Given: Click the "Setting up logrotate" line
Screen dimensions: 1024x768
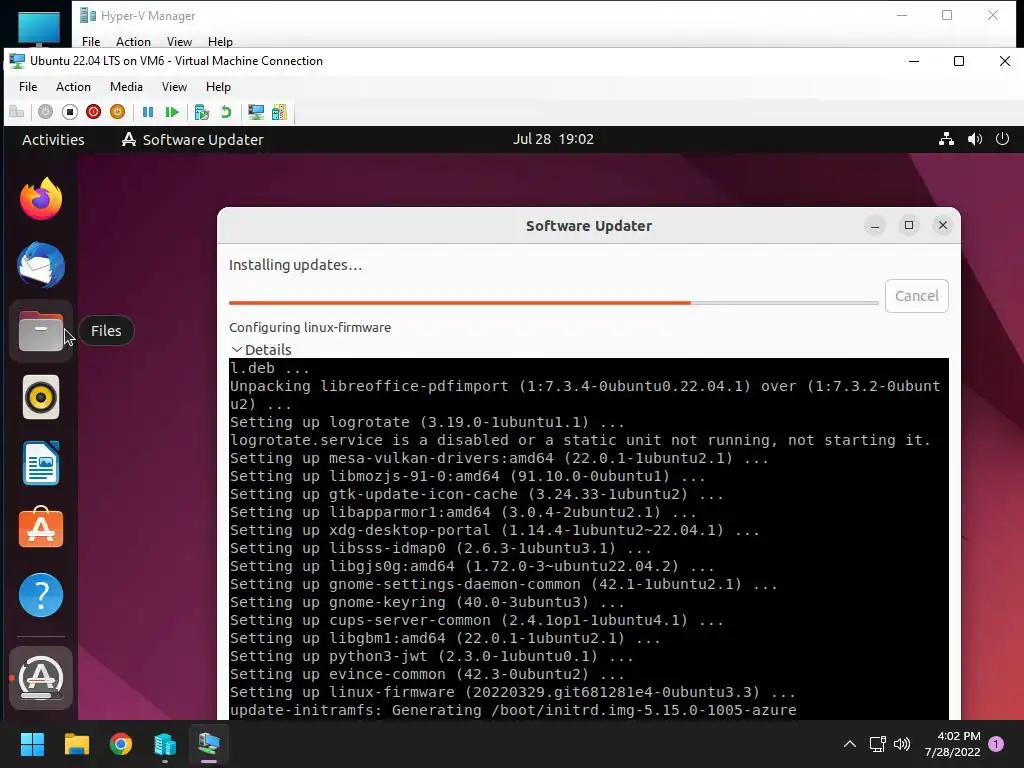Looking at the screenshot, I should (427, 423).
